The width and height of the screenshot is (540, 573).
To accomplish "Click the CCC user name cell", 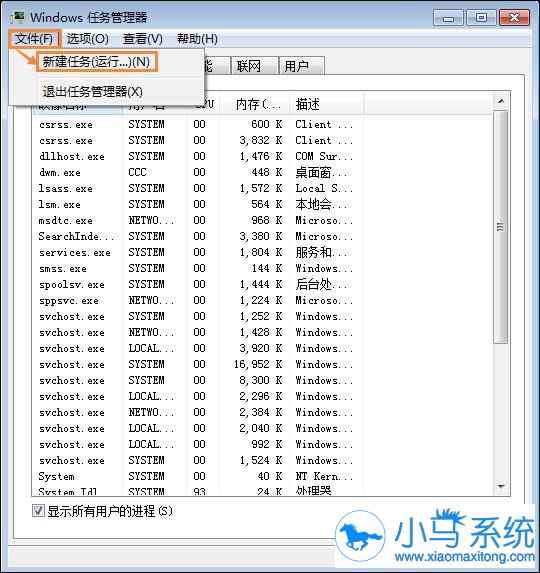I will coord(137,172).
